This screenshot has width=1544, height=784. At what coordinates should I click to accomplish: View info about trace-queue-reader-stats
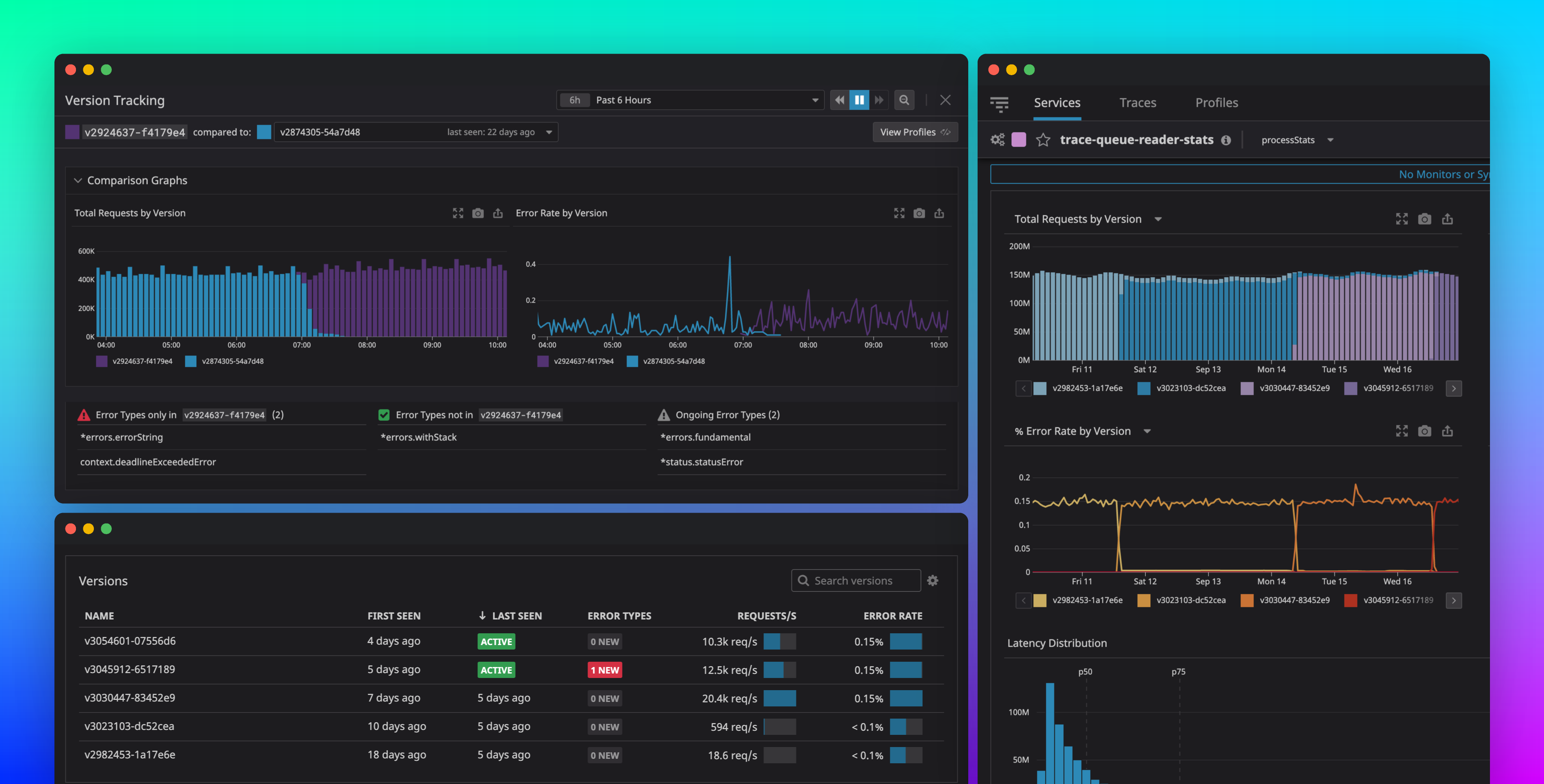click(x=1226, y=140)
